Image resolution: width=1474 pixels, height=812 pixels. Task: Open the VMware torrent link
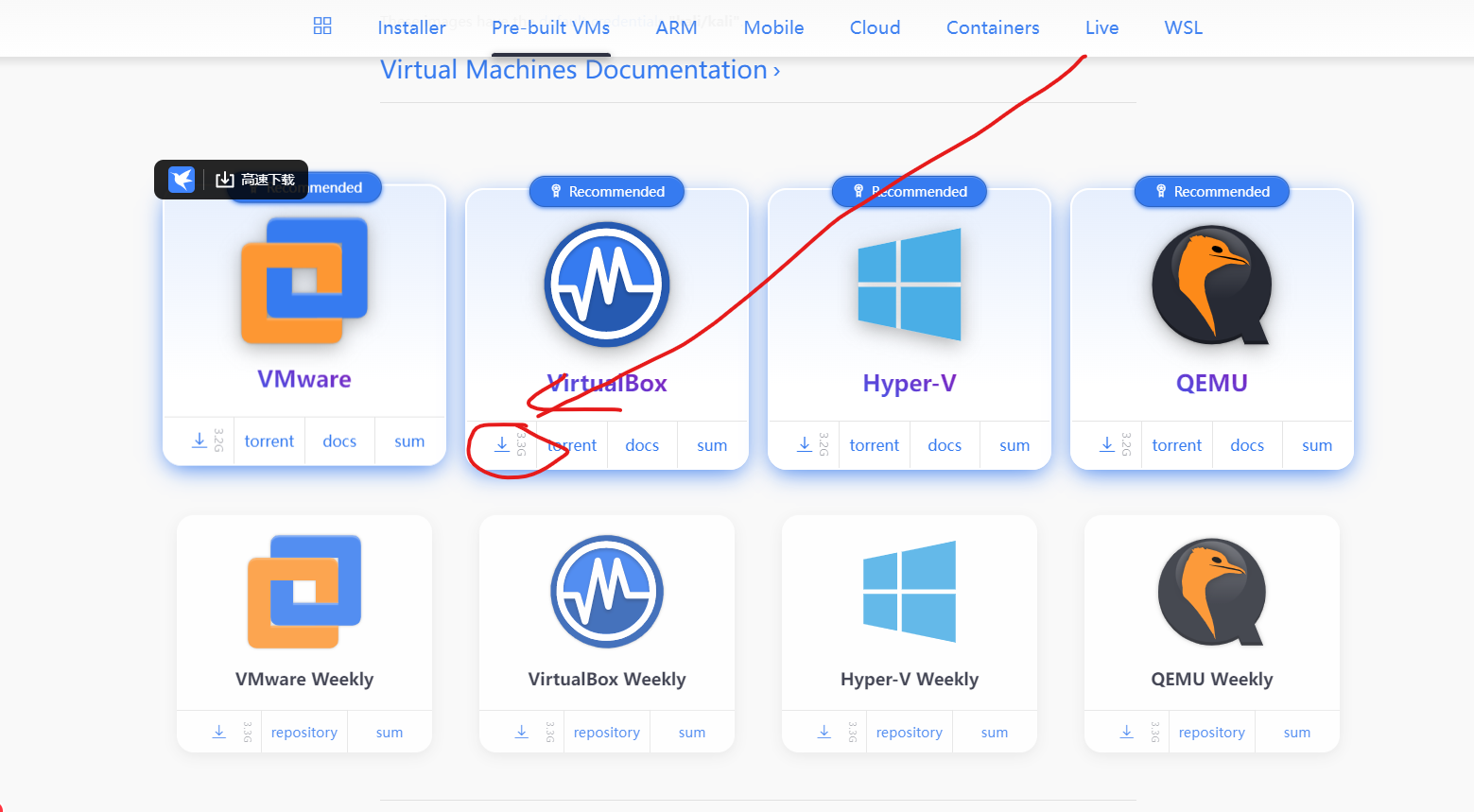(269, 441)
